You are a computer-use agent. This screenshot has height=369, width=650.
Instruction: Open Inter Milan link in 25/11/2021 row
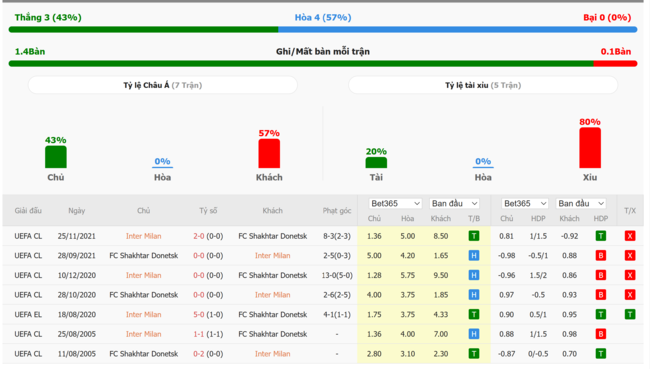pyautogui.click(x=143, y=236)
